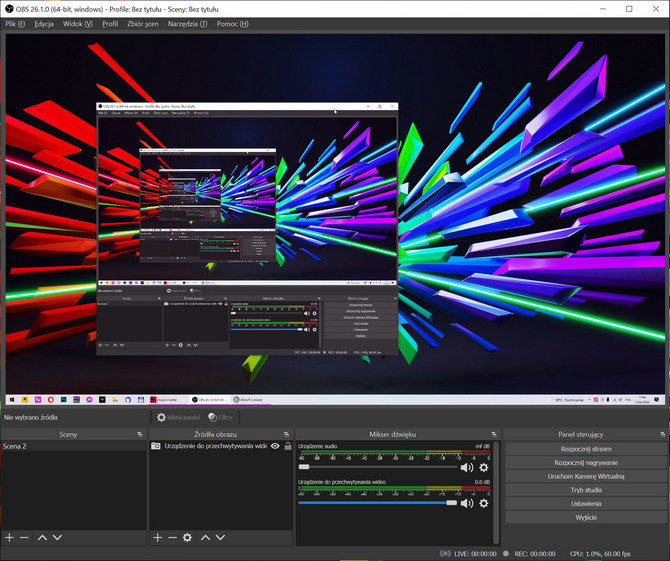Click the OBS logo in the title bar

[9, 9]
